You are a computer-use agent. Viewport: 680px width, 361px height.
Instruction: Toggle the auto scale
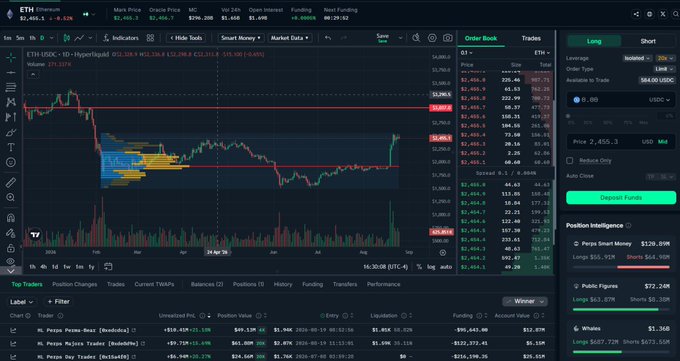click(x=446, y=267)
